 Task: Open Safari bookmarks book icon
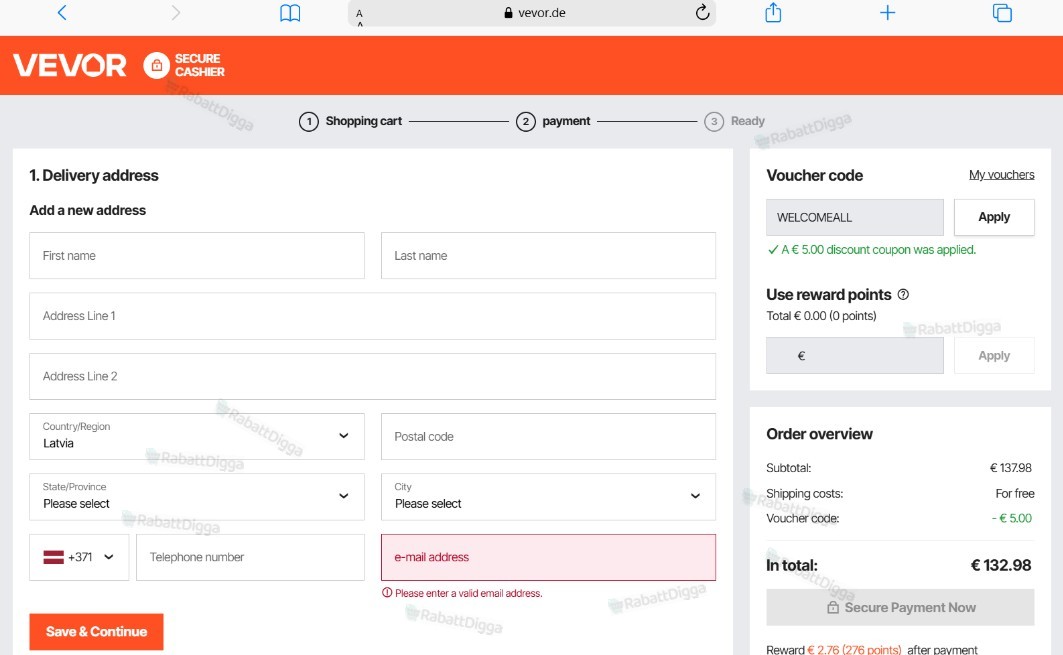coord(290,13)
